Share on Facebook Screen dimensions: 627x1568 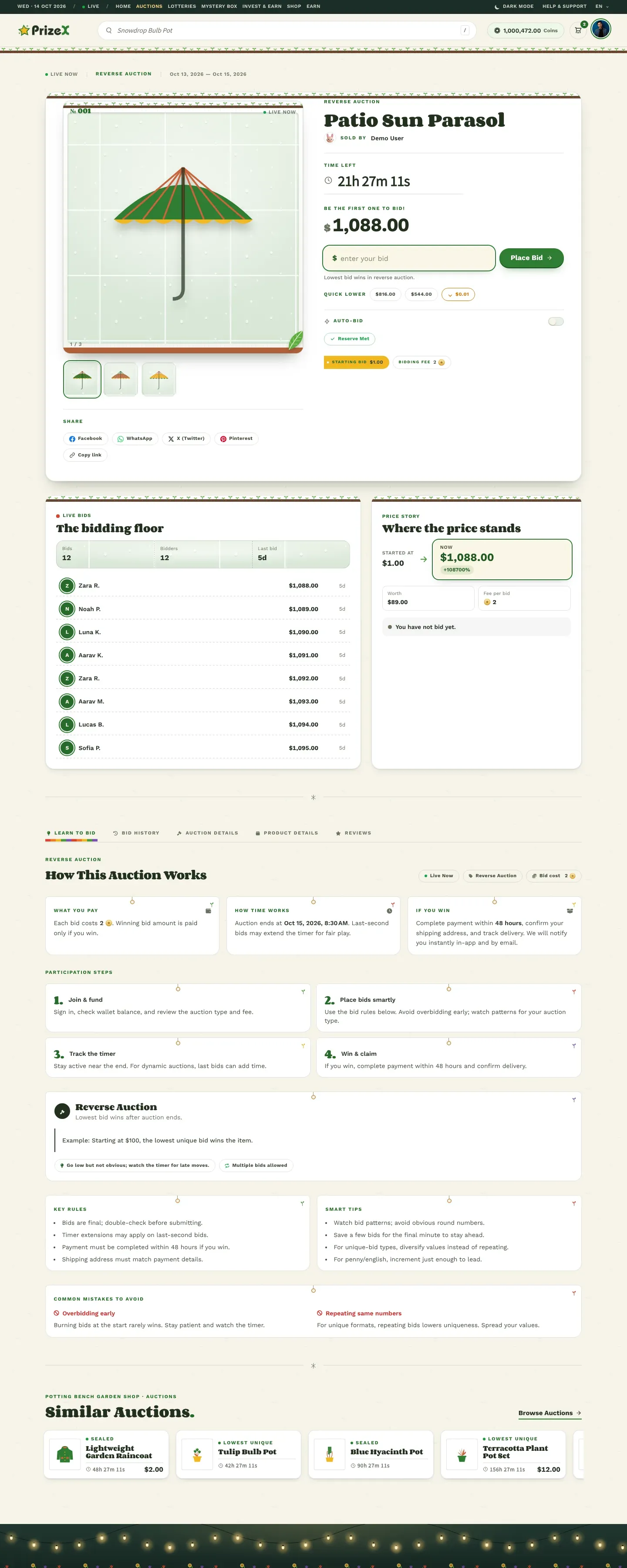86,438
